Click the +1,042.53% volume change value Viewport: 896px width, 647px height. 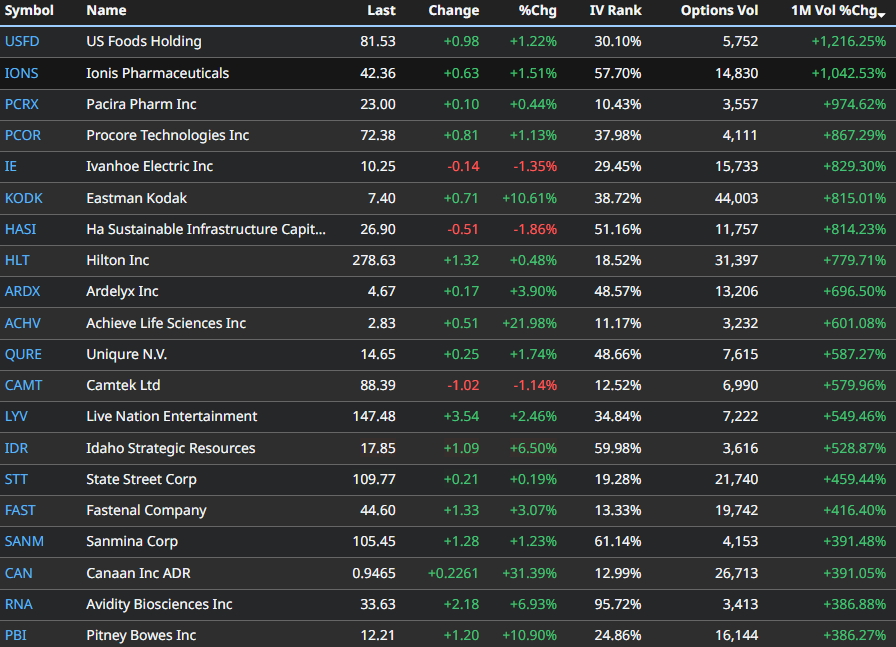pos(849,73)
